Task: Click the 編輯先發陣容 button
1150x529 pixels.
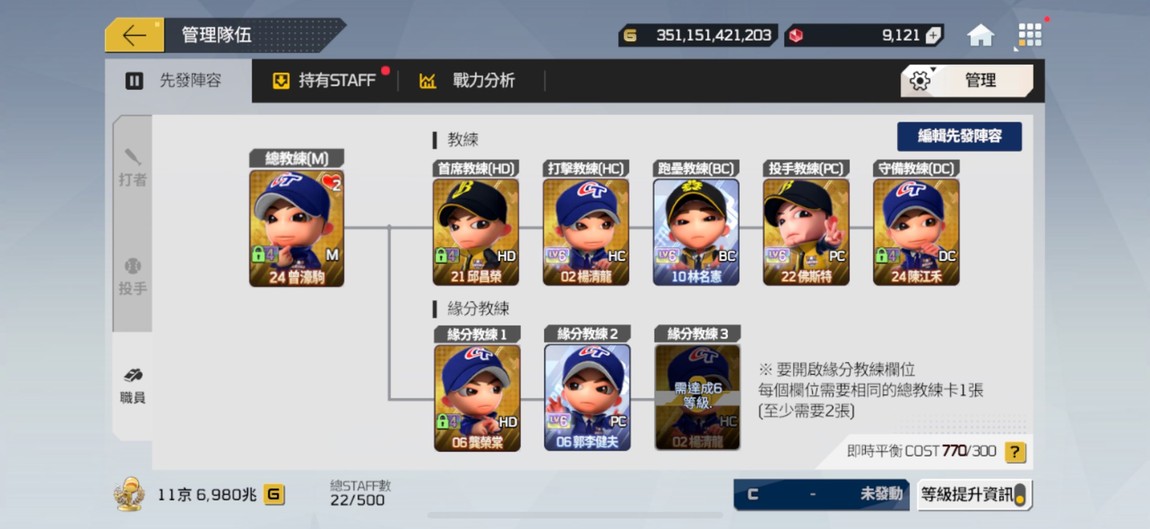Action: pyautogui.click(x=959, y=136)
